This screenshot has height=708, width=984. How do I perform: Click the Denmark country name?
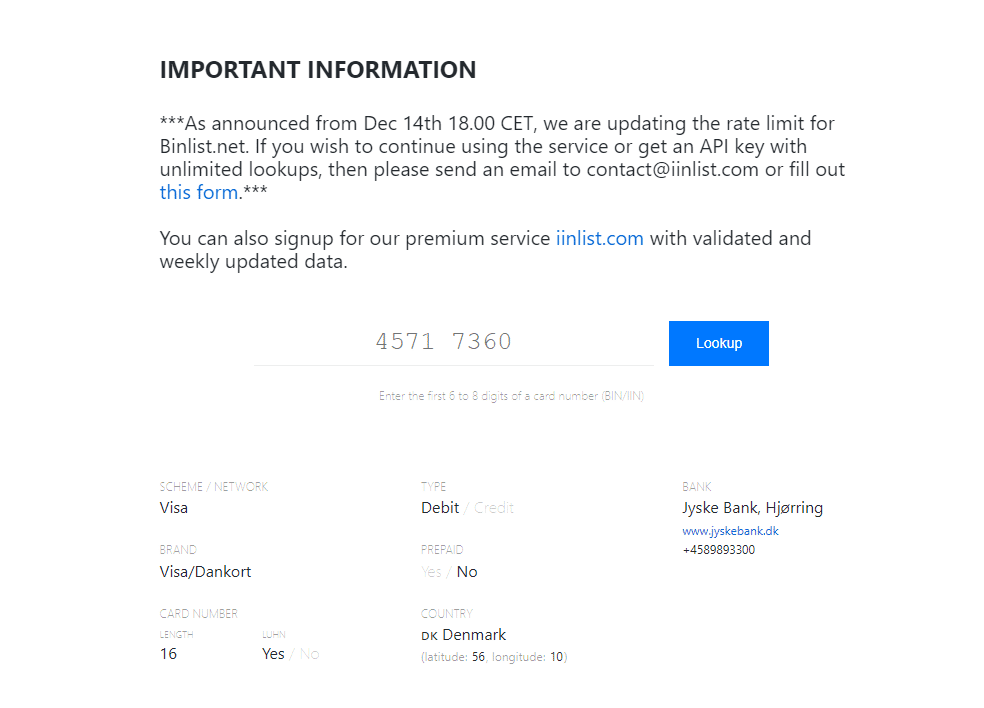point(474,635)
